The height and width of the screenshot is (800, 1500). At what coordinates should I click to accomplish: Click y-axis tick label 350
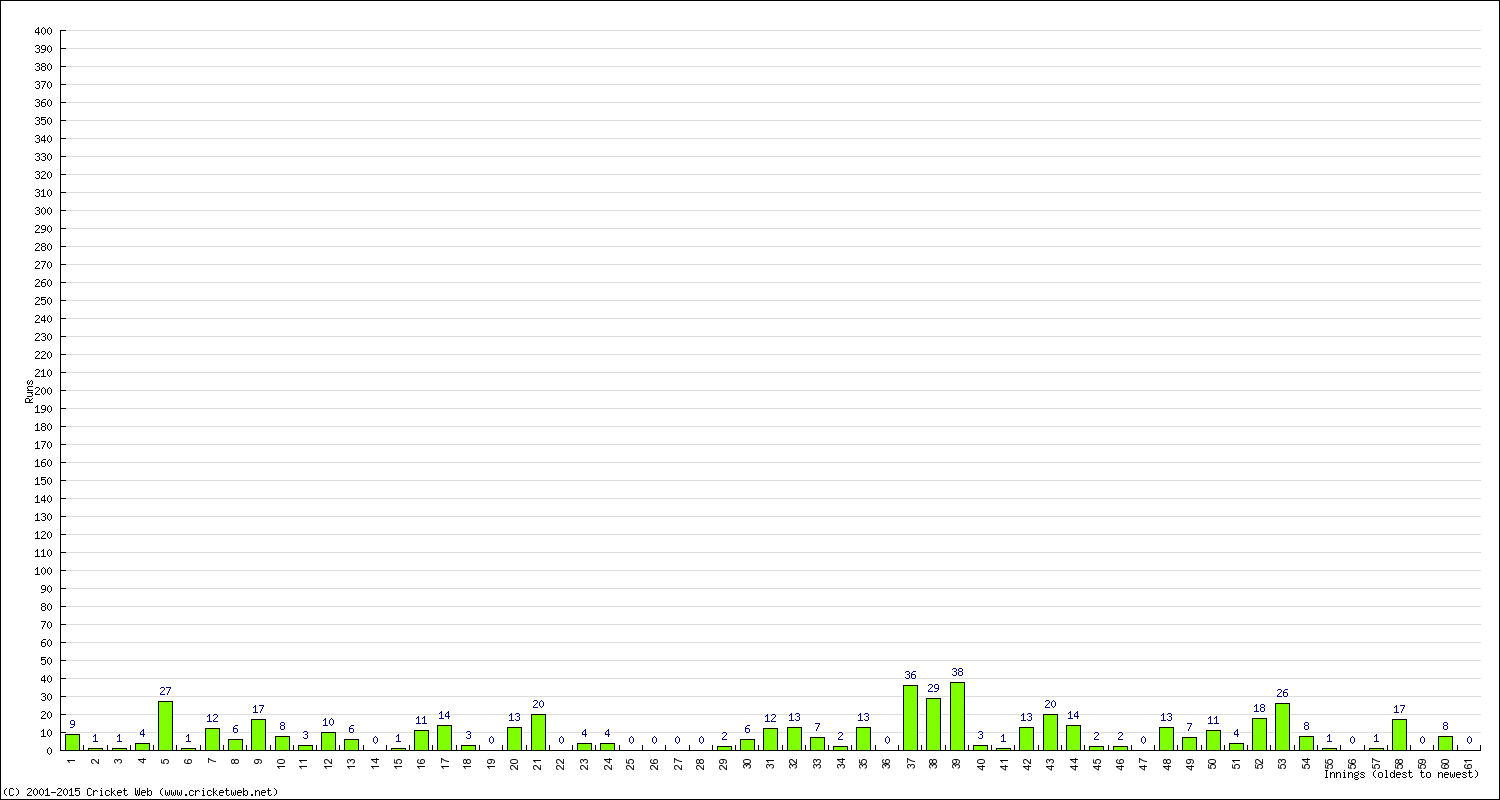point(43,121)
